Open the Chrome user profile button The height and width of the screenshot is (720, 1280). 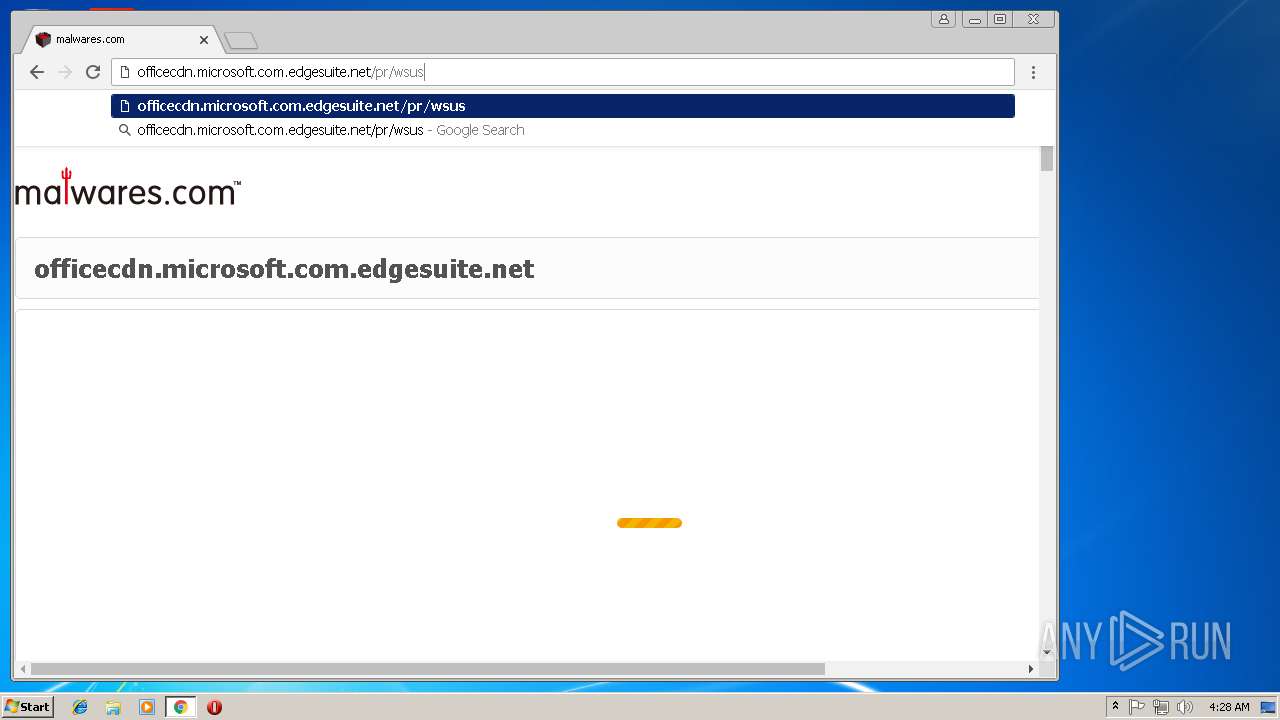pos(943,19)
